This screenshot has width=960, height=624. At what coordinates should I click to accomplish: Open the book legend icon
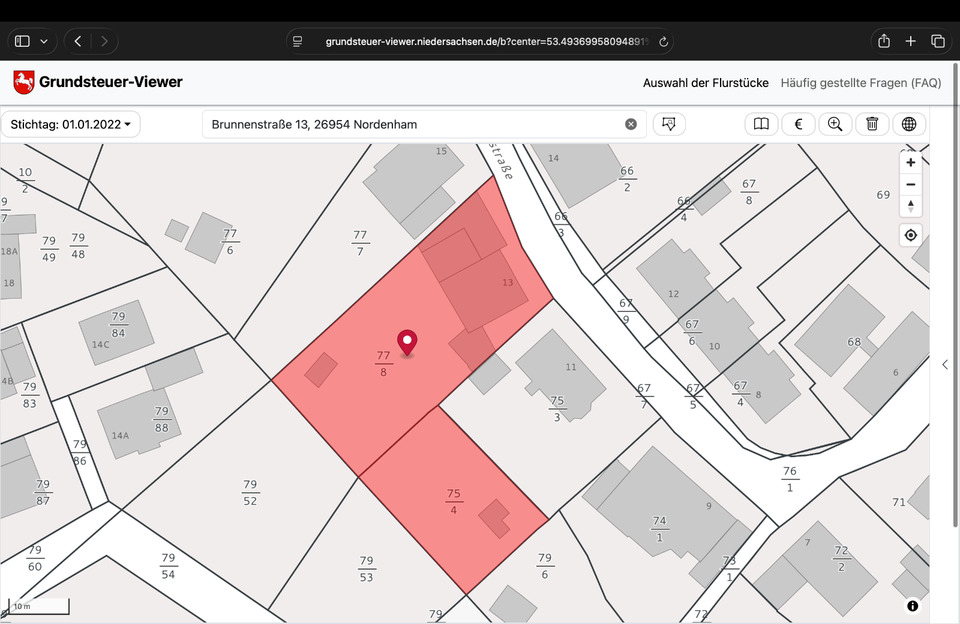[x=761, y=124]
